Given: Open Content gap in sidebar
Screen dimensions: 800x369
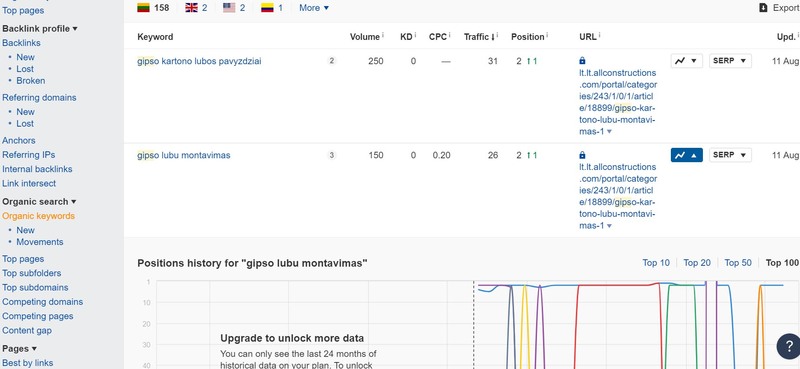Looking at the screenshot, I should (x=27, y=330).
